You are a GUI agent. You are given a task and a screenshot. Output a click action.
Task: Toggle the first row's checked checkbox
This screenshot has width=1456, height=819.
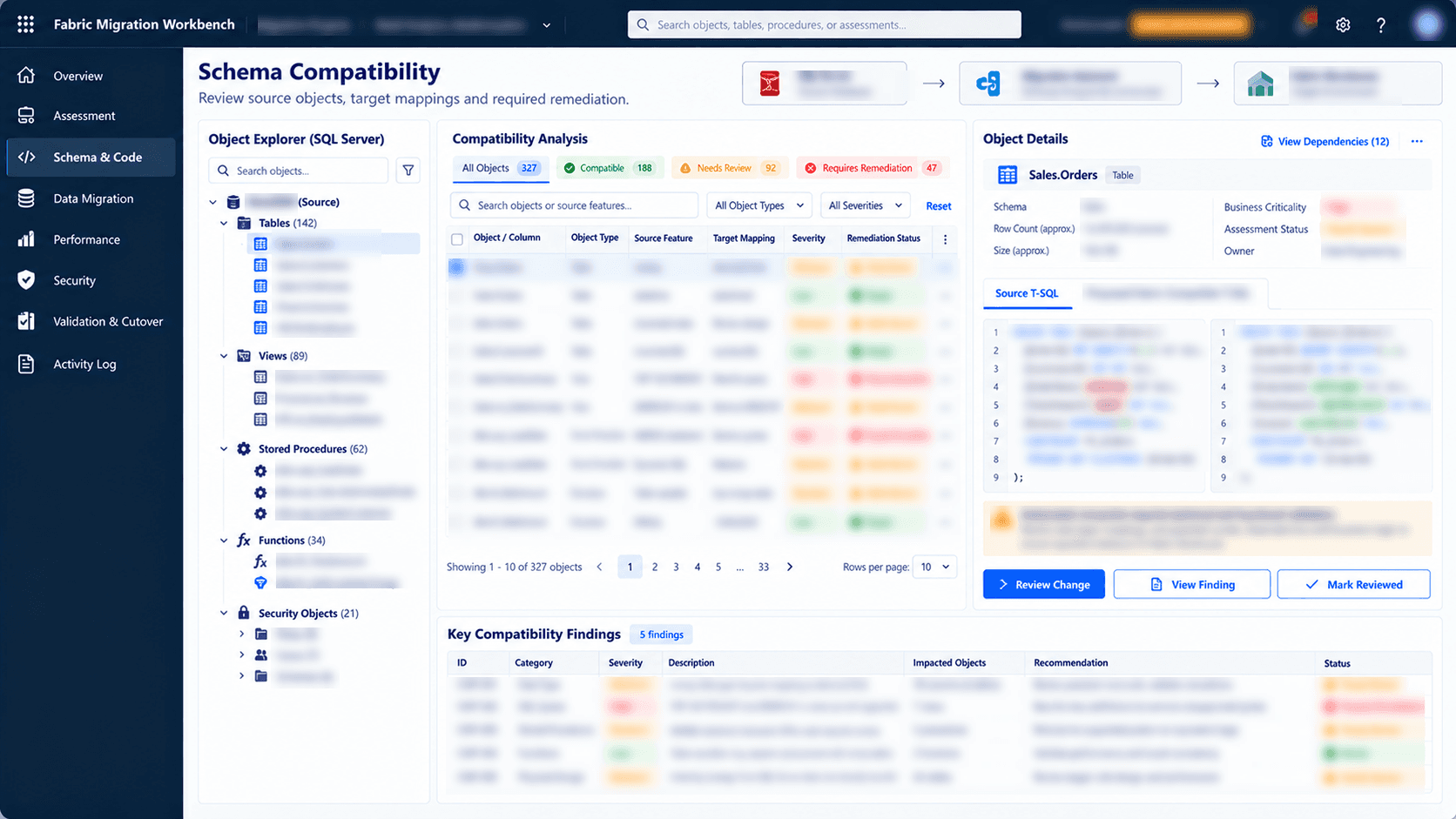coord(457,268)
